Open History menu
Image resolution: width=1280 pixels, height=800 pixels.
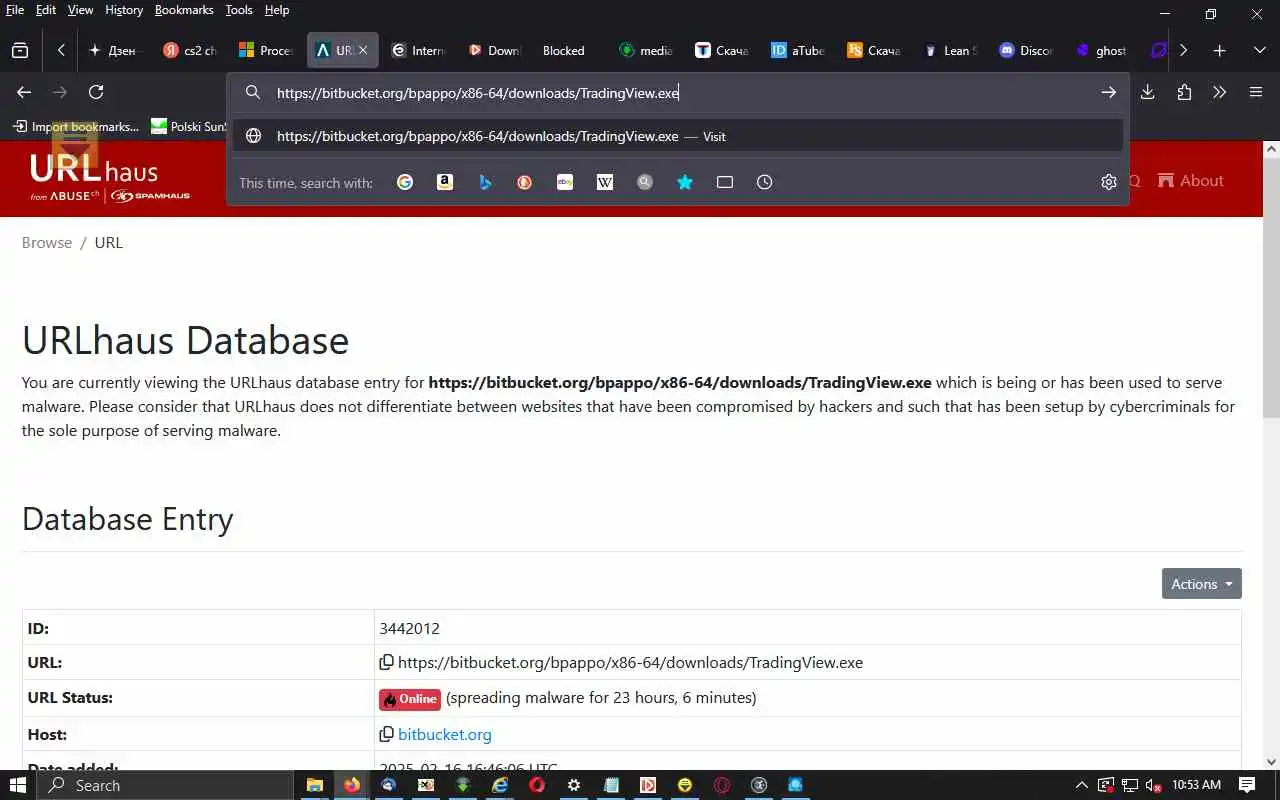tap(124, 10)
